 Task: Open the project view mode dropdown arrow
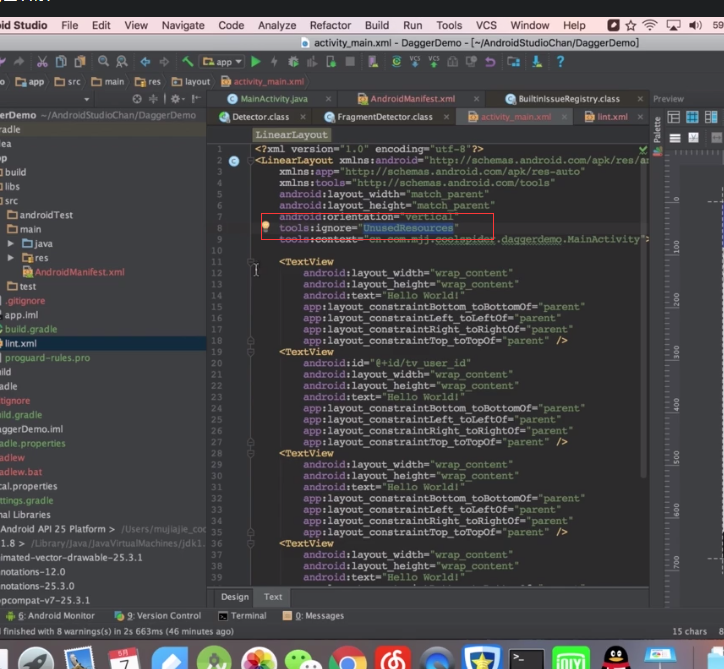(86, 99)
